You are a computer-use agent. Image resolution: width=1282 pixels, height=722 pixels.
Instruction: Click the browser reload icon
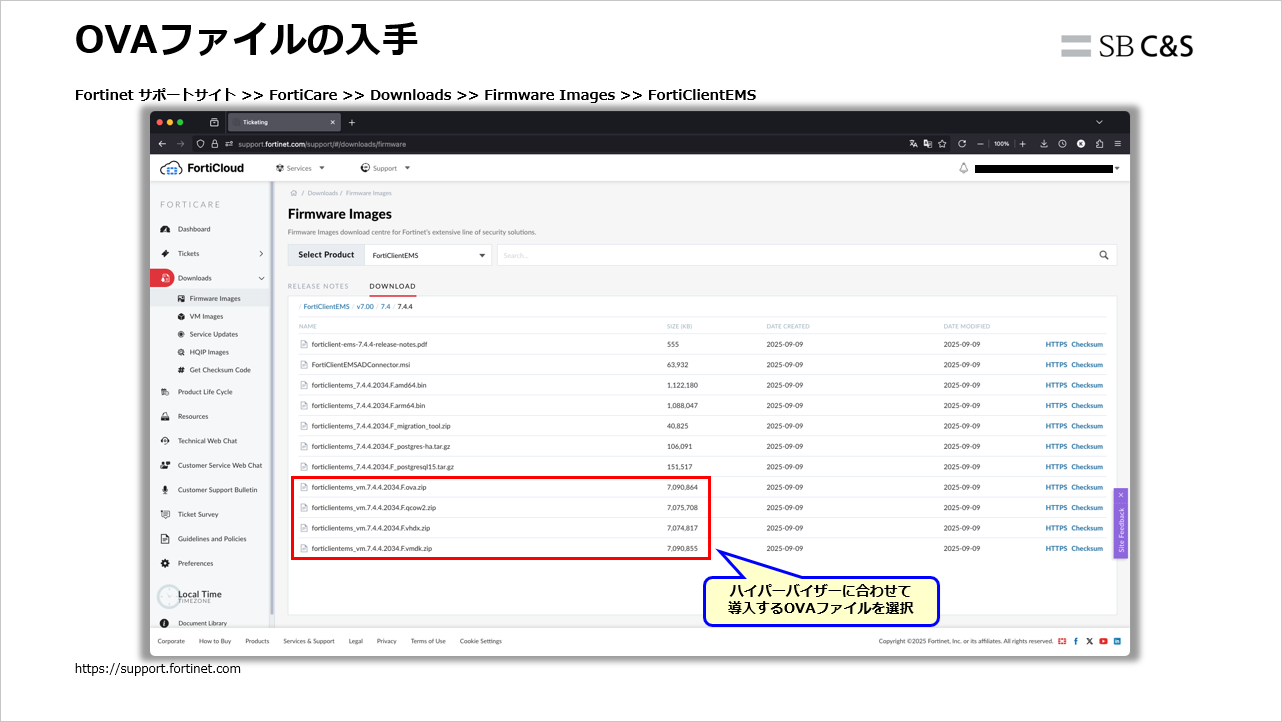click(961, 143)
